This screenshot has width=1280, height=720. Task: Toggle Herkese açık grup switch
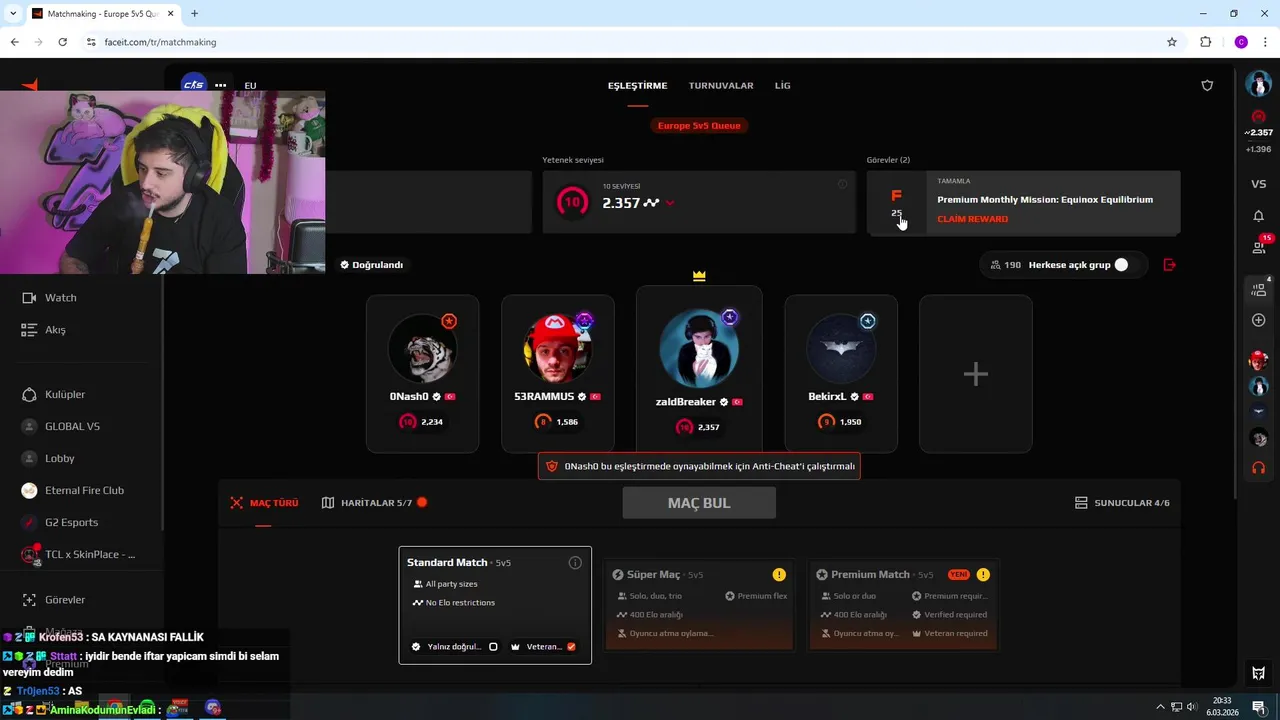[1120, 265]
